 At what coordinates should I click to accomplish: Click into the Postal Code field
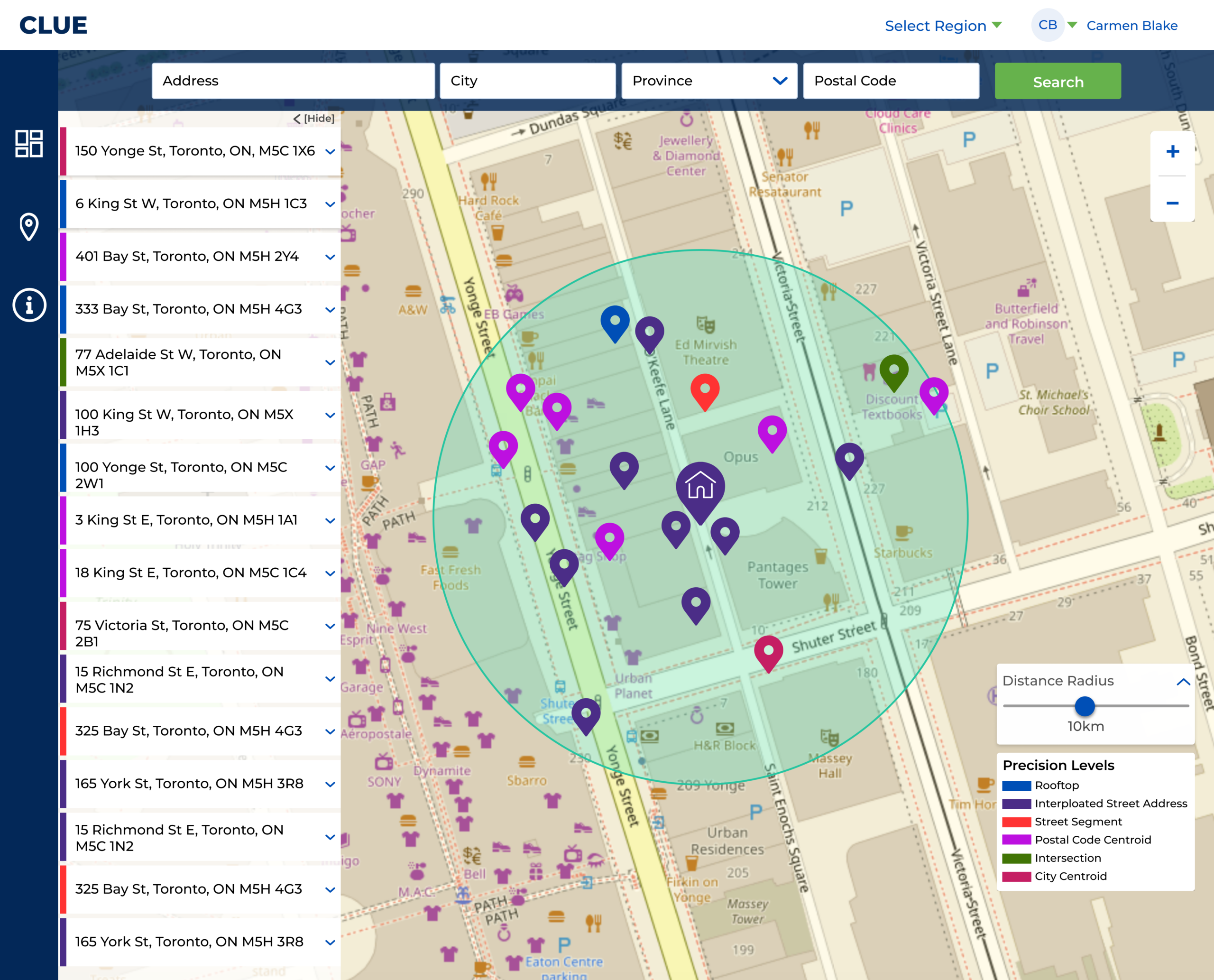tap(891, 81)
